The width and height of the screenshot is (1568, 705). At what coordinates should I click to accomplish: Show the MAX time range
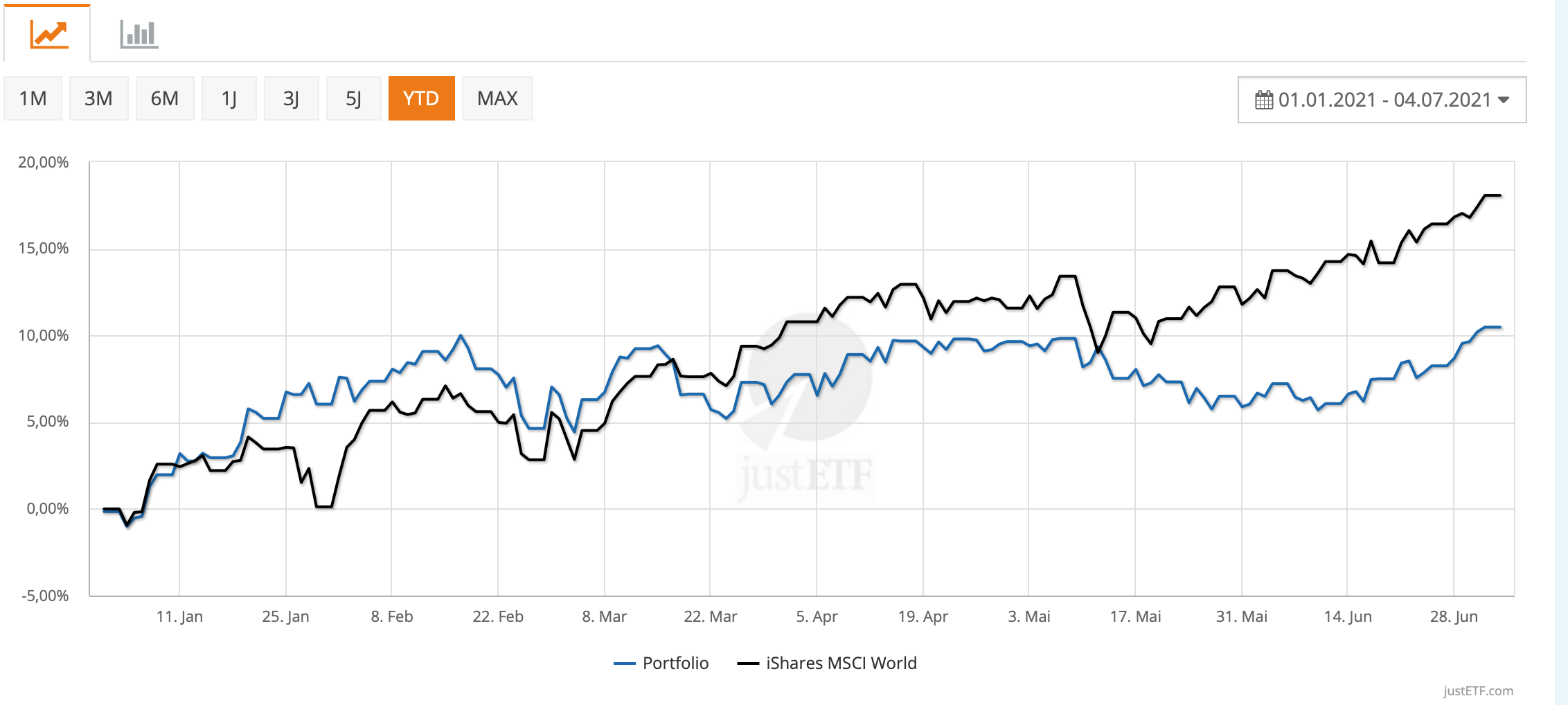[x=497, y=98]
